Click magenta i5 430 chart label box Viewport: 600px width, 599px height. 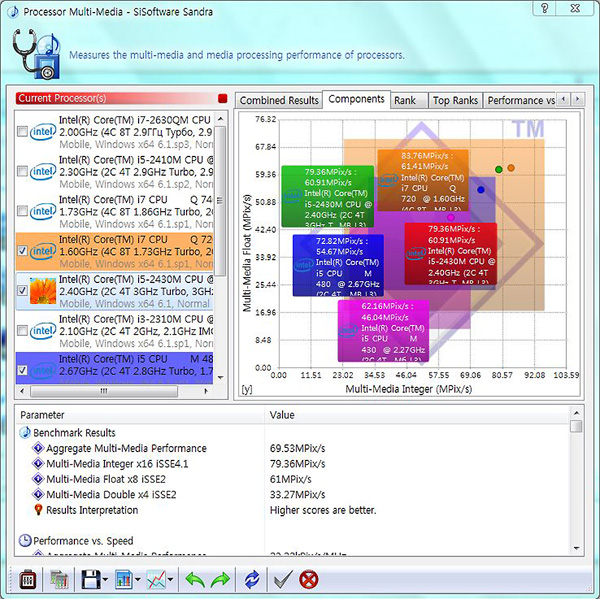[383, 331]
